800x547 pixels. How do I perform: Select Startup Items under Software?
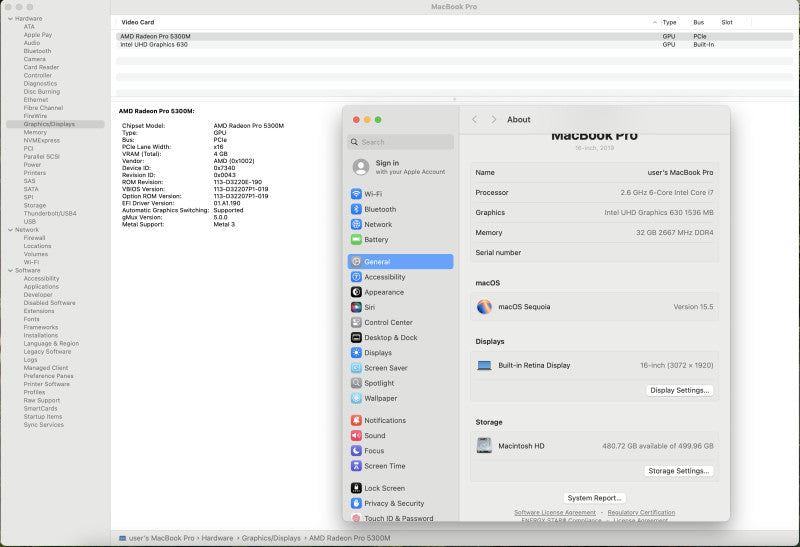pos(43,416)
